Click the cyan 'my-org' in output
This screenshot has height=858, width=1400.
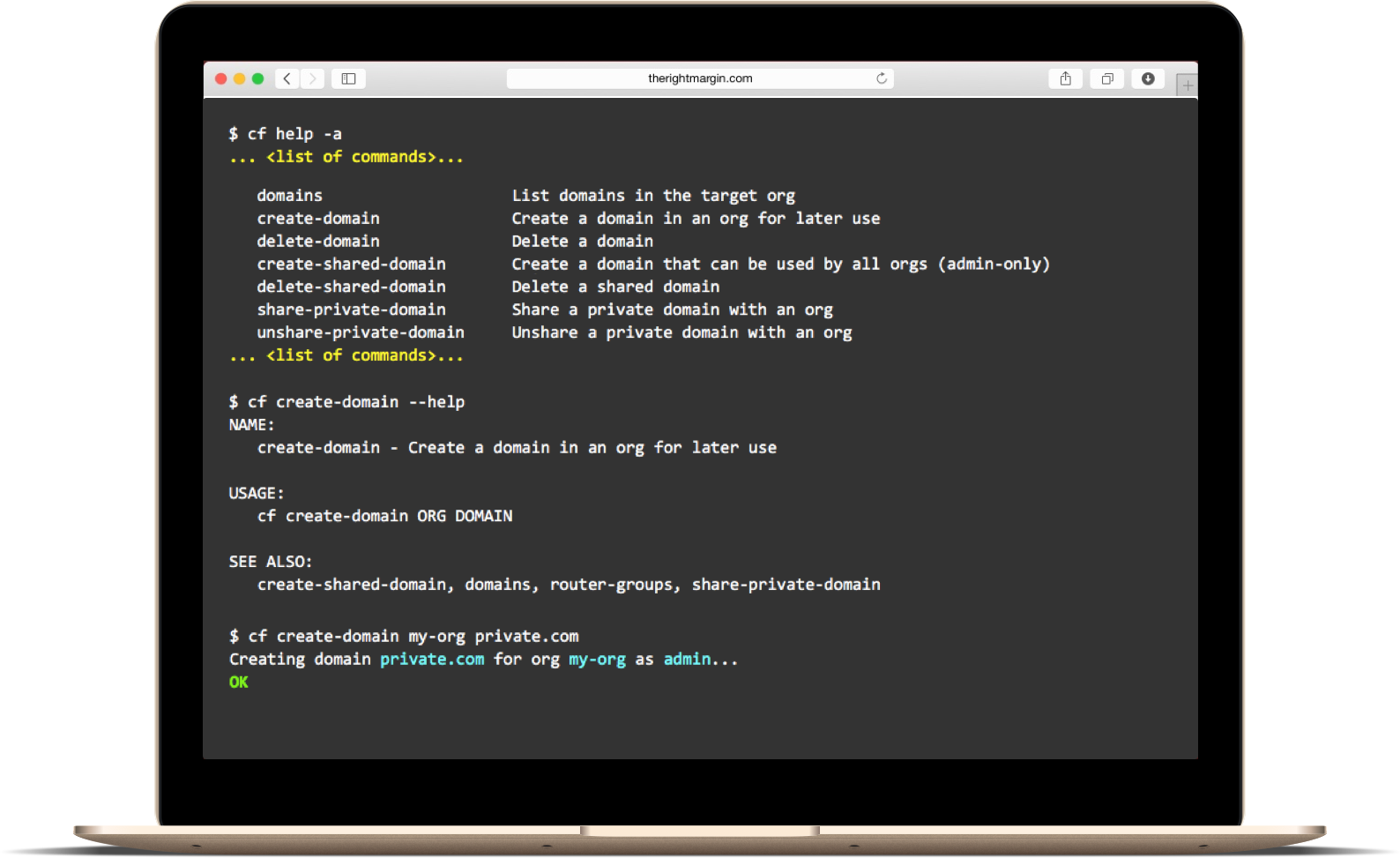pos(597,660)
